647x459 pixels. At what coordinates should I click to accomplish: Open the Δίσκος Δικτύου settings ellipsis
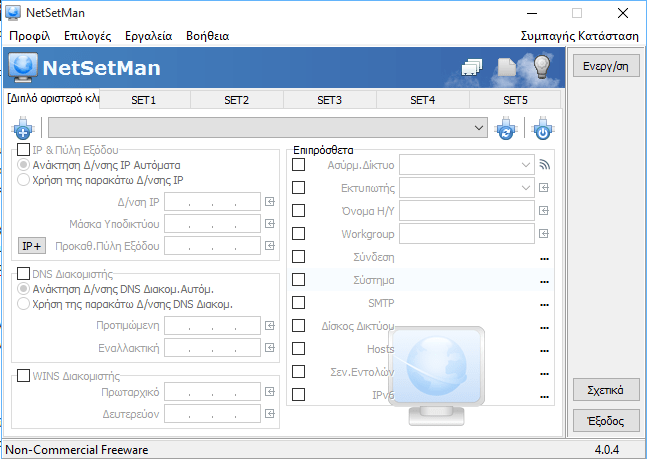click(x=544, y=328)
